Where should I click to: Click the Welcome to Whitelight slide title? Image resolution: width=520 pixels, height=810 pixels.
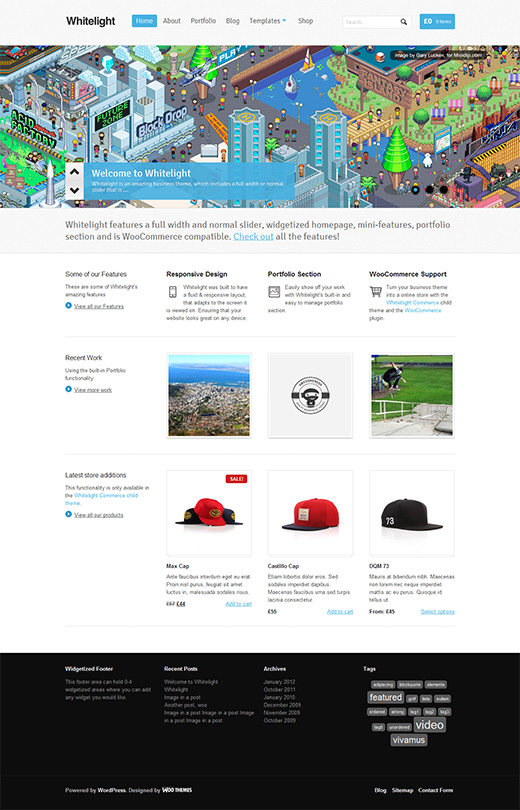[x=141, y=174]
